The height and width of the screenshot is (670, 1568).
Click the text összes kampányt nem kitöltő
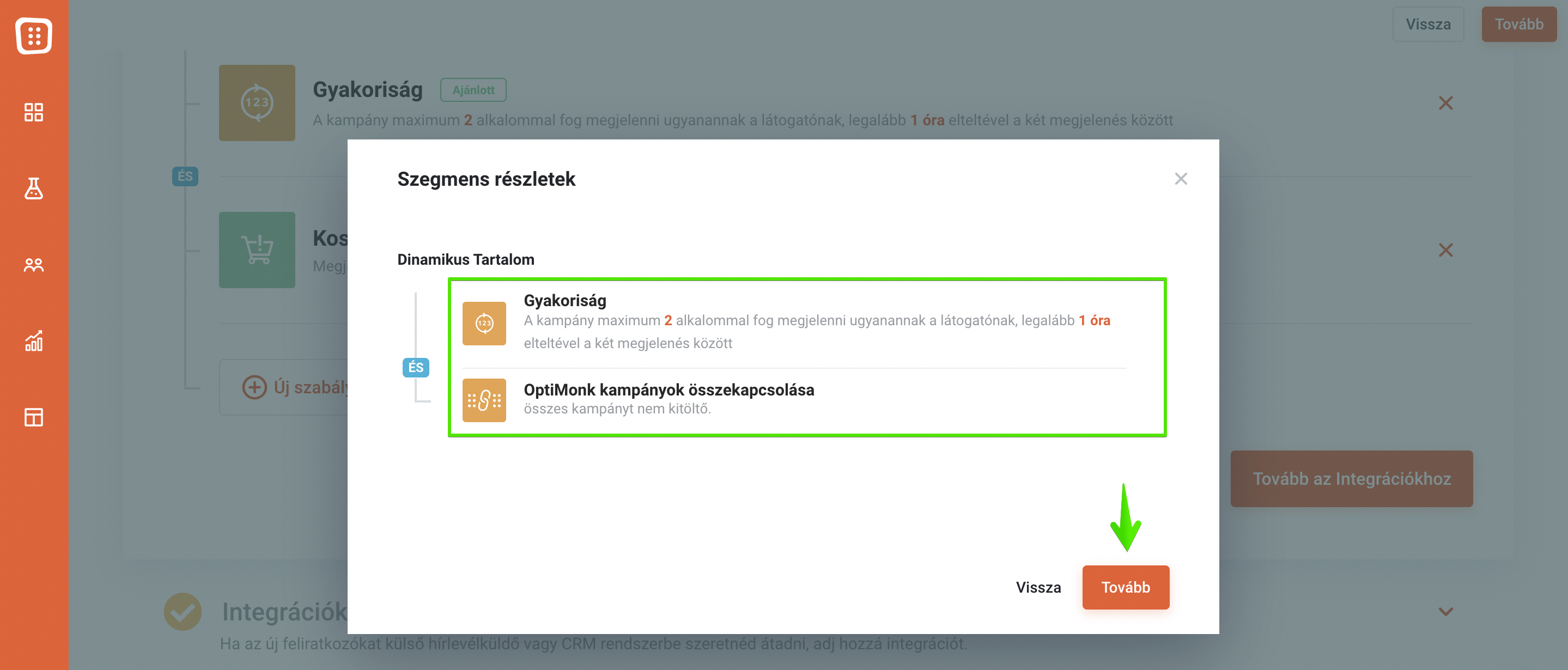(x=617, y=409)
